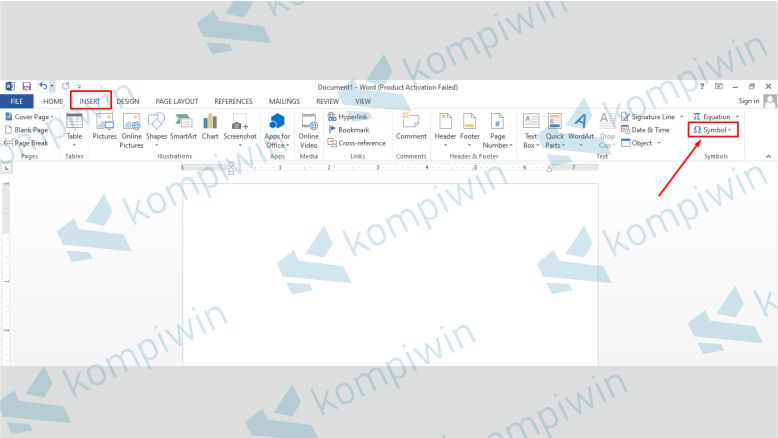
Task: Add a Bookmark
Action: click(x=348, y=130)
